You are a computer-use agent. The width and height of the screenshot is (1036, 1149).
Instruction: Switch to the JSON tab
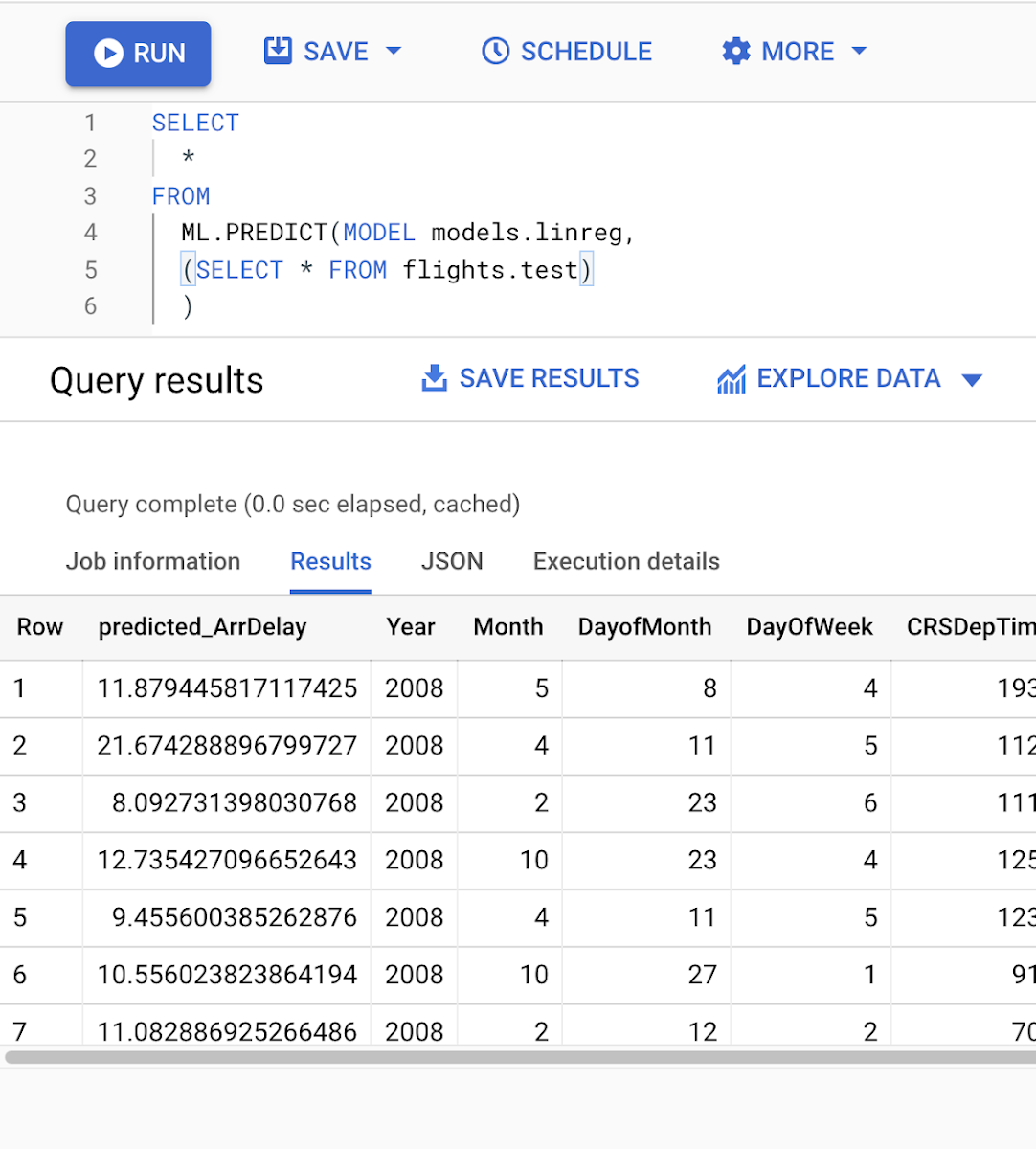coord(452,561)
